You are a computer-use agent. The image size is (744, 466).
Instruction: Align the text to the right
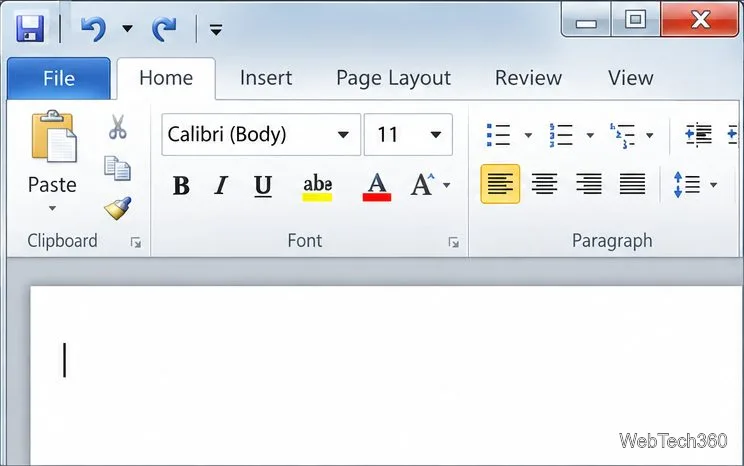(589, 184)
